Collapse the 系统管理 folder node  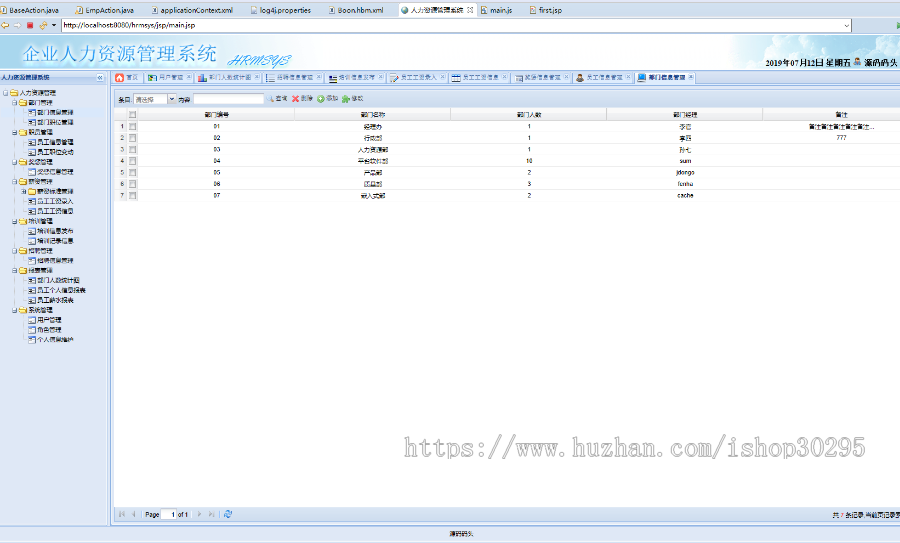pos(14,310)
